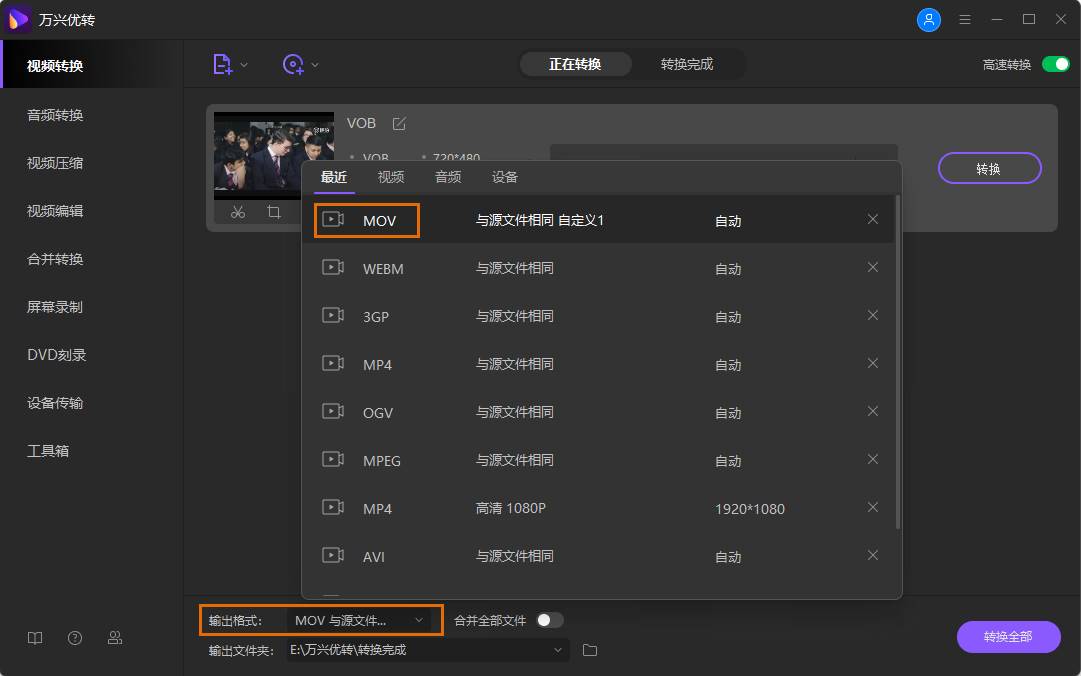The width and height of the screenshot is (1081, 676).
Task: Open the community people icon at bottom left
Action: (115, 638)
